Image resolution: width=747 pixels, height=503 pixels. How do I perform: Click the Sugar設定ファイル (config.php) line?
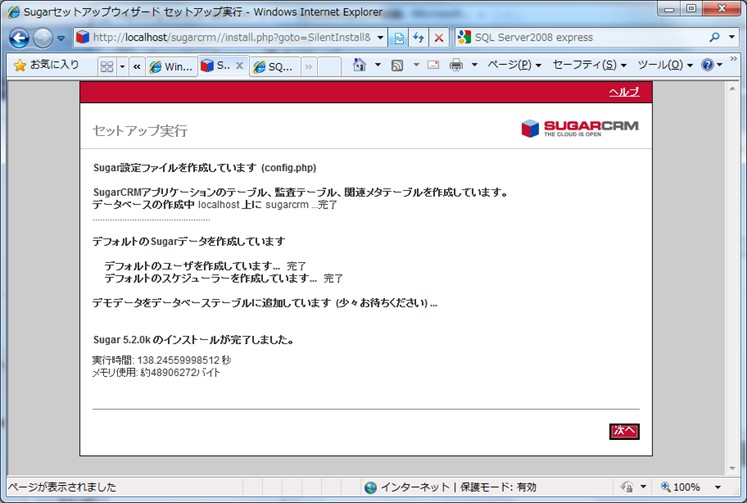[x=204, y=168]
